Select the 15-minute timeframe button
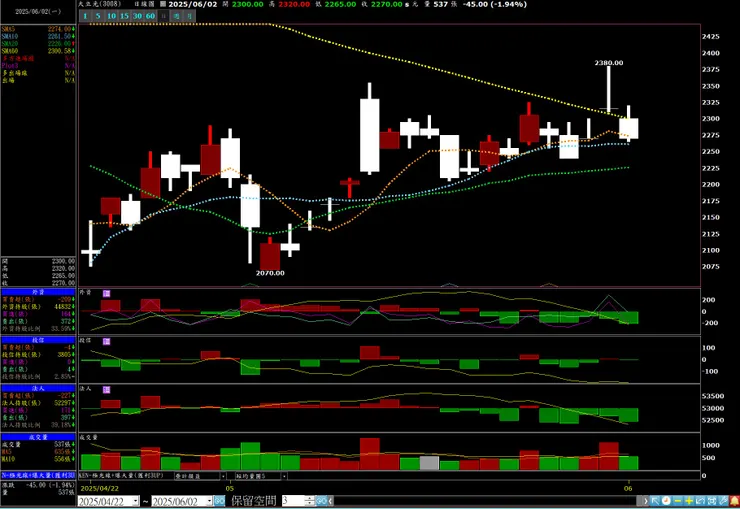The width and height of the screenshot is (740, 509). click(124, 16)
